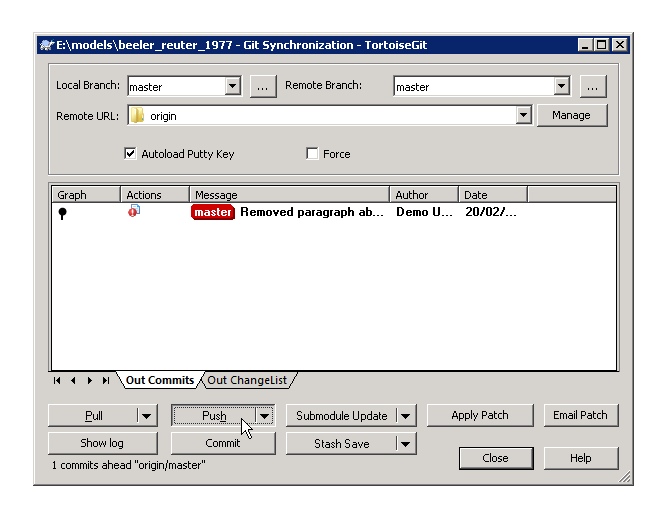Open the Push button dropdown arrow
Viewport: 667px width, 519px height.
pyautogui.click(x=264, y=416)
